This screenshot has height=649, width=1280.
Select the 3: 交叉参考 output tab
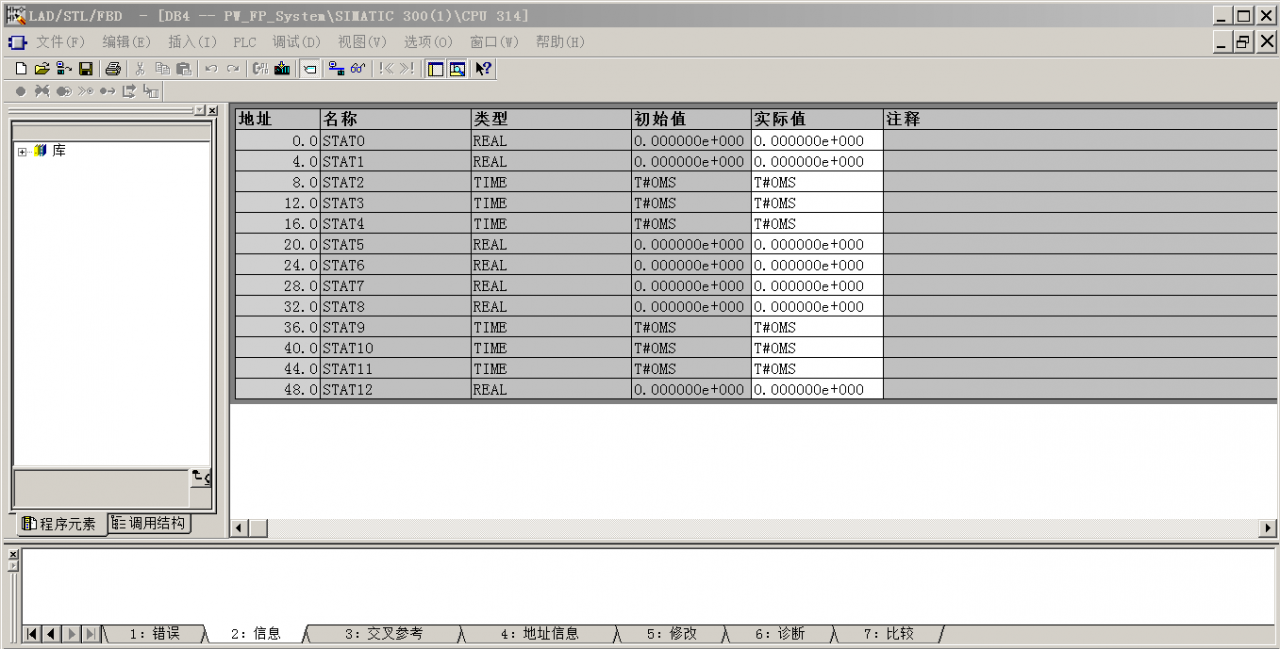point(384,634)
